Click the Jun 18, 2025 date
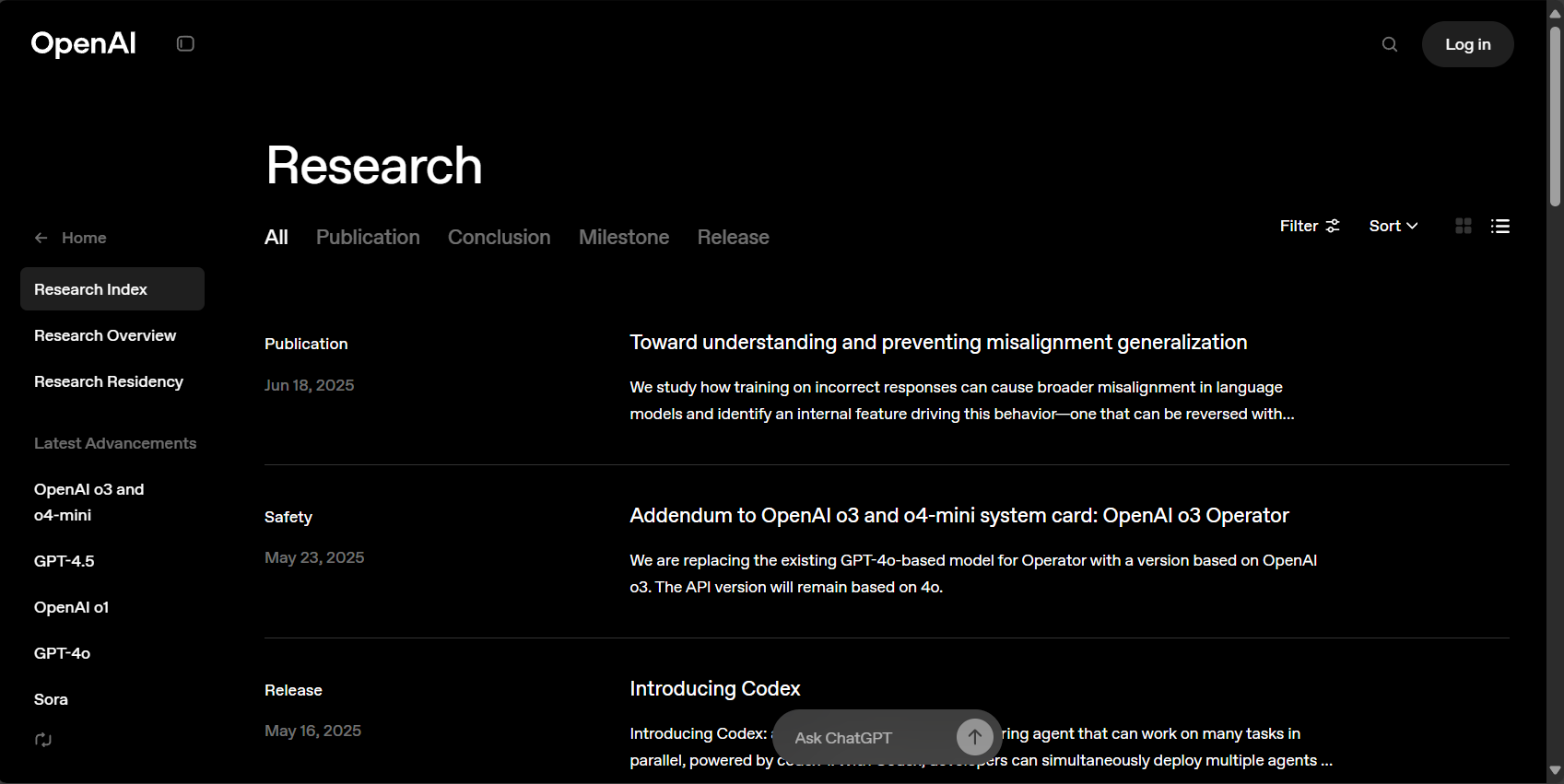This screenshot has height=784, width=1564. point(310,385)
